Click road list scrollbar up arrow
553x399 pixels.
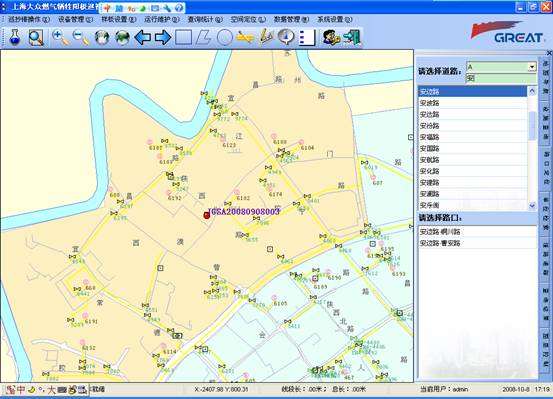click(x=532, y=91)
